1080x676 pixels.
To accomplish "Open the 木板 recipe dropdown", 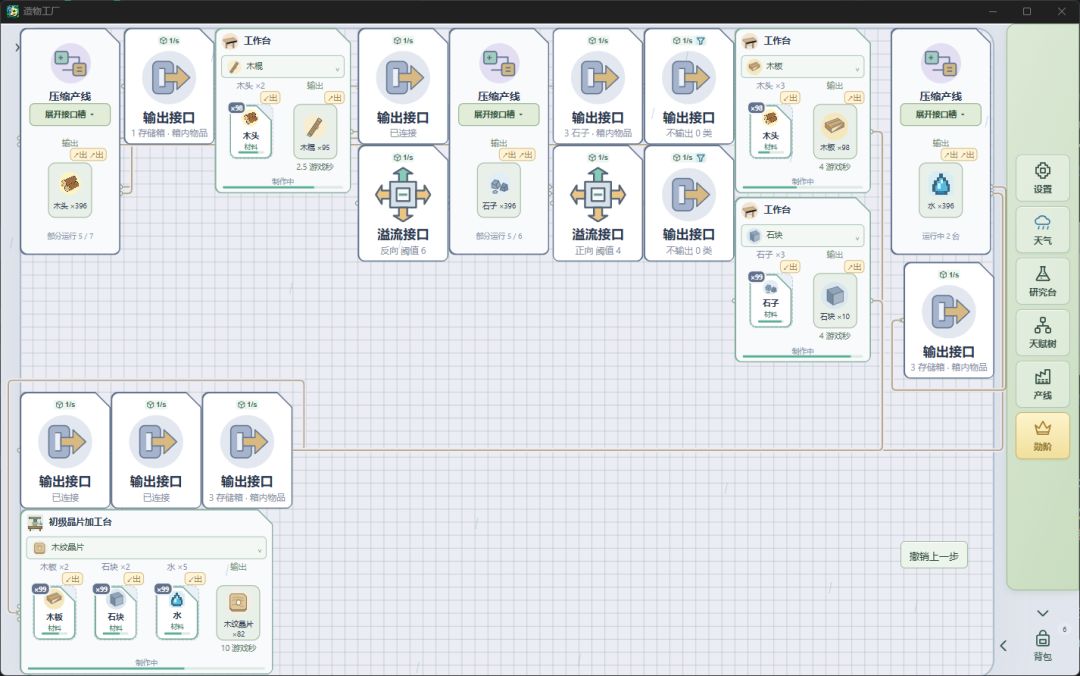I will click(802, 67).
